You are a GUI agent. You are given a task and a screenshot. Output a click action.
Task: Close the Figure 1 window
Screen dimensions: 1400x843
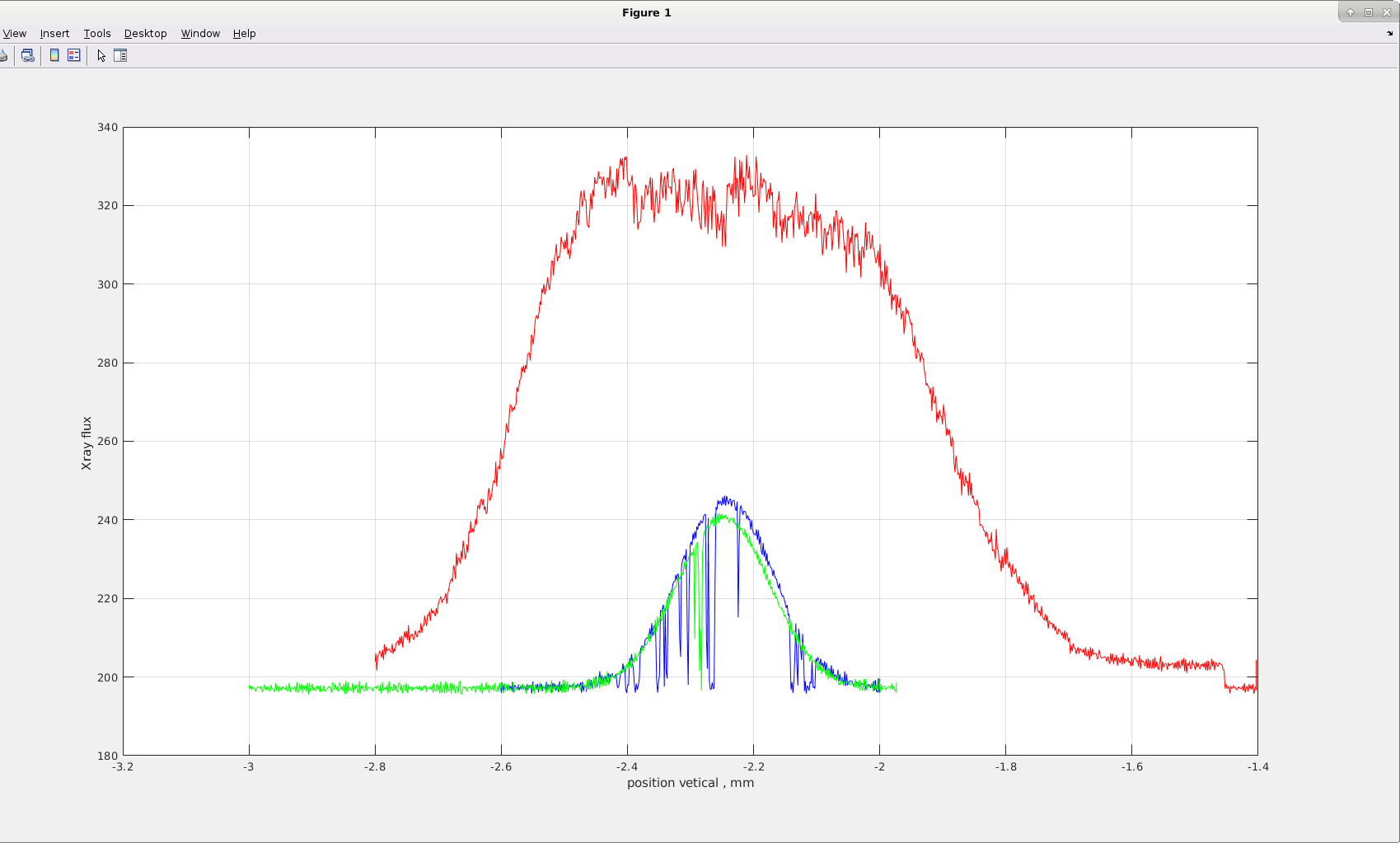1387,12
